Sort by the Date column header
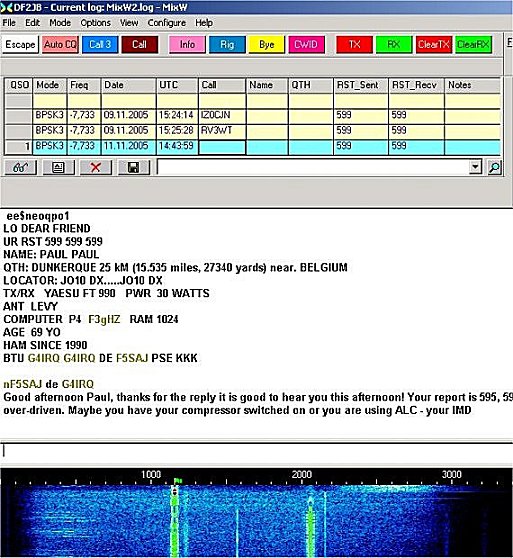513x558 pixels. click(128, 85)
